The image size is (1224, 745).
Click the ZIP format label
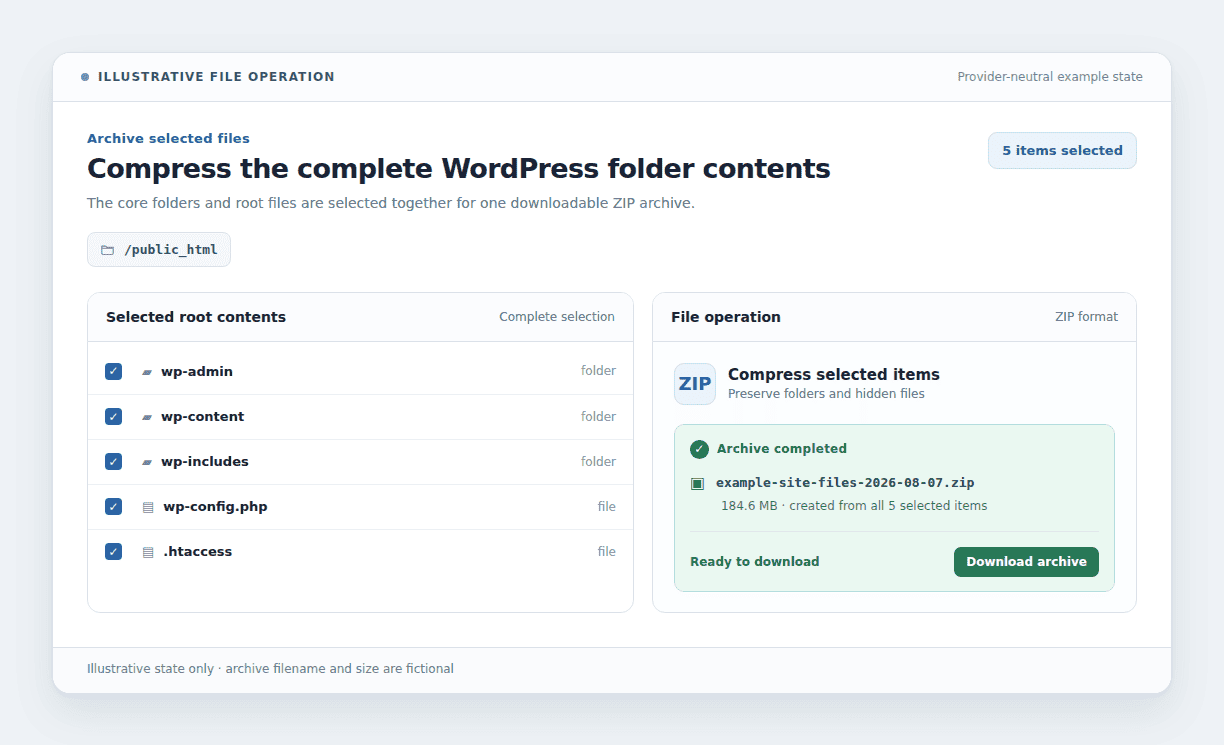coord(1086,317)
